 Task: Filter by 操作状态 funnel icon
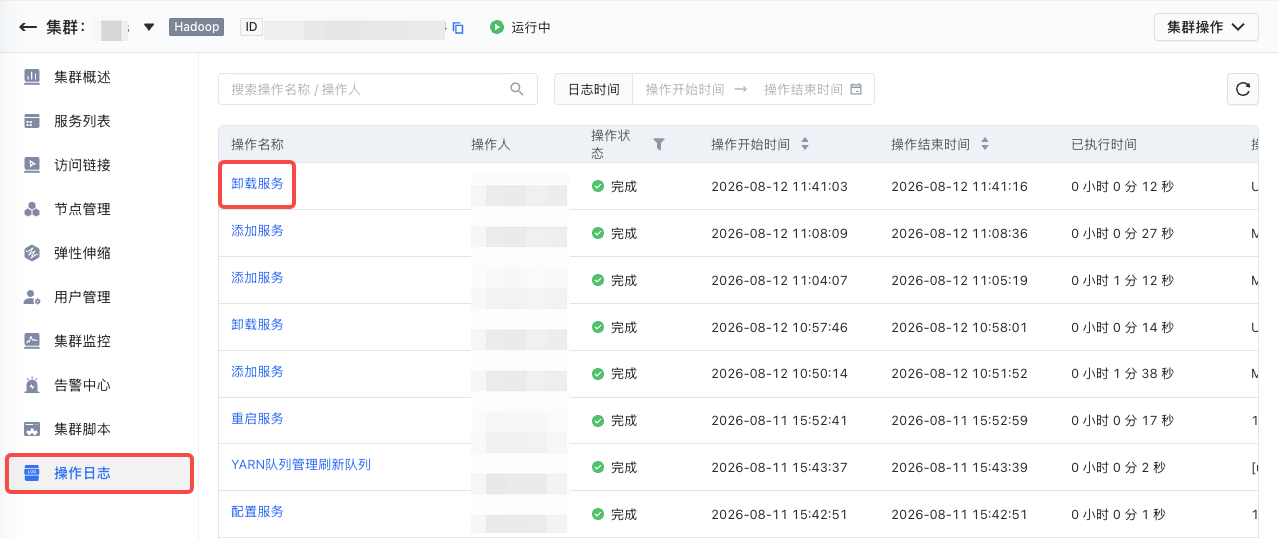coord(659,144)
